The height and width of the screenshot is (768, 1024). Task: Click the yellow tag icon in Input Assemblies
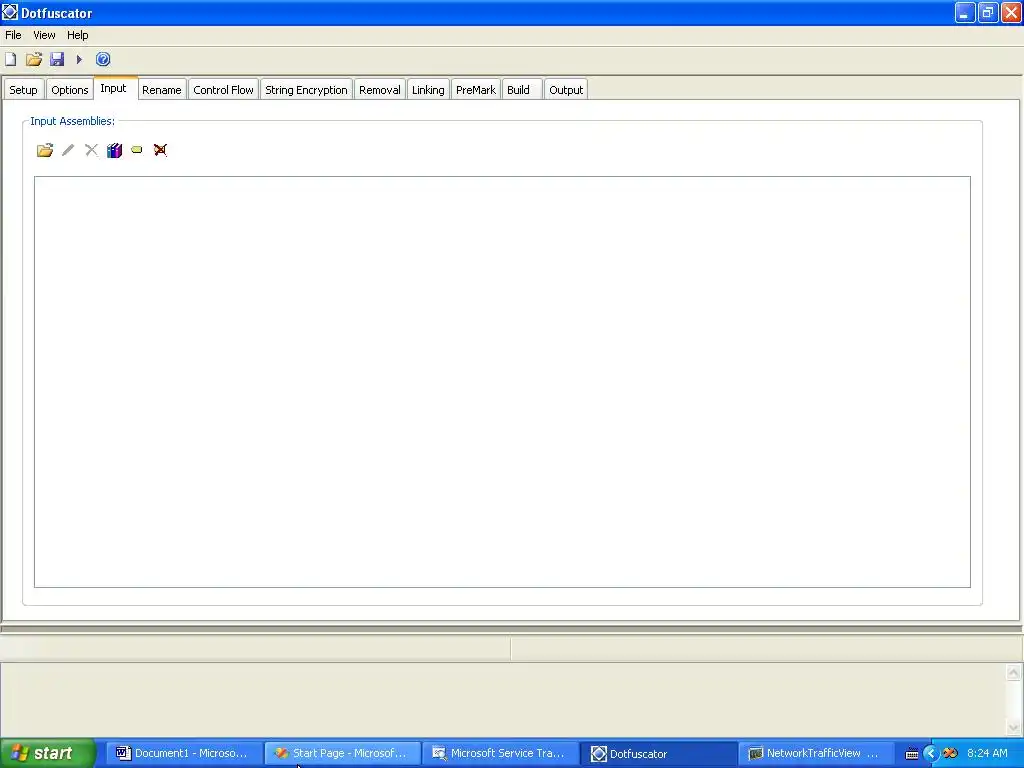click(x=136, y=150)
